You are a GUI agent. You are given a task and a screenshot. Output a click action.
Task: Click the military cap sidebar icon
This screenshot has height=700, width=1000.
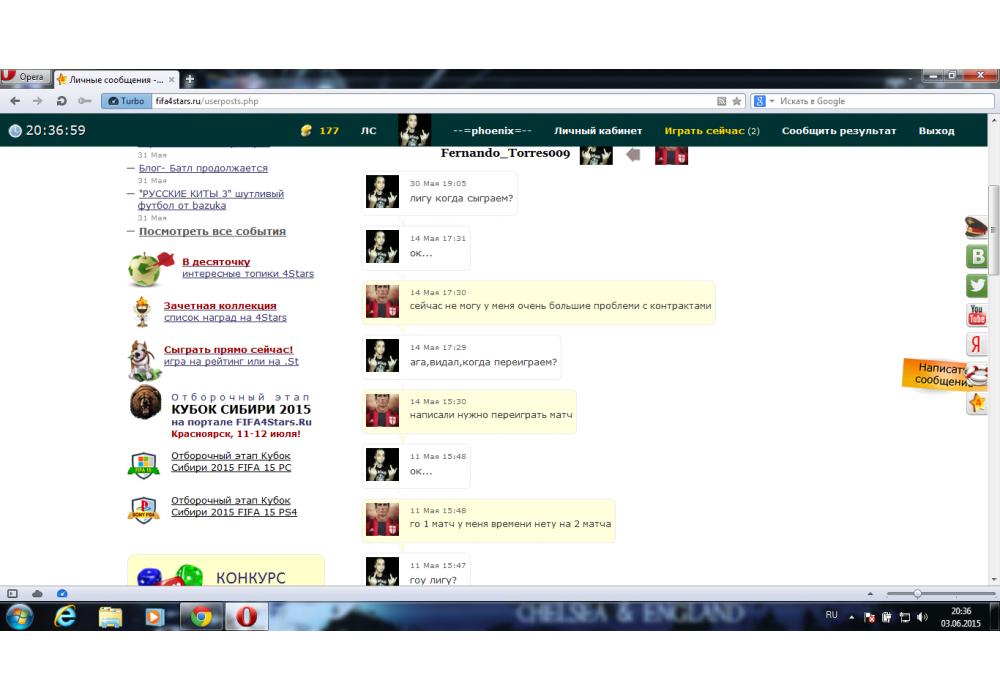tap(977, 227)
